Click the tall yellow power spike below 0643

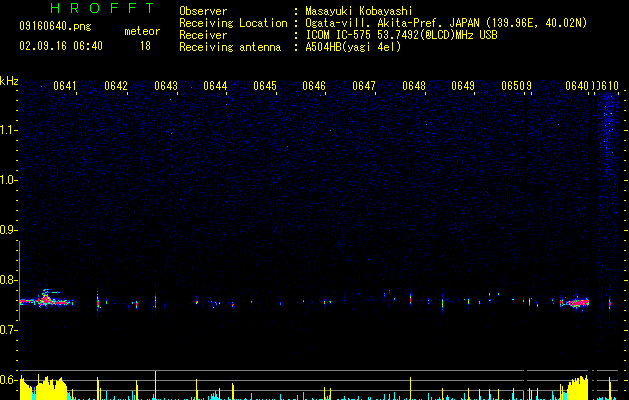155,385
